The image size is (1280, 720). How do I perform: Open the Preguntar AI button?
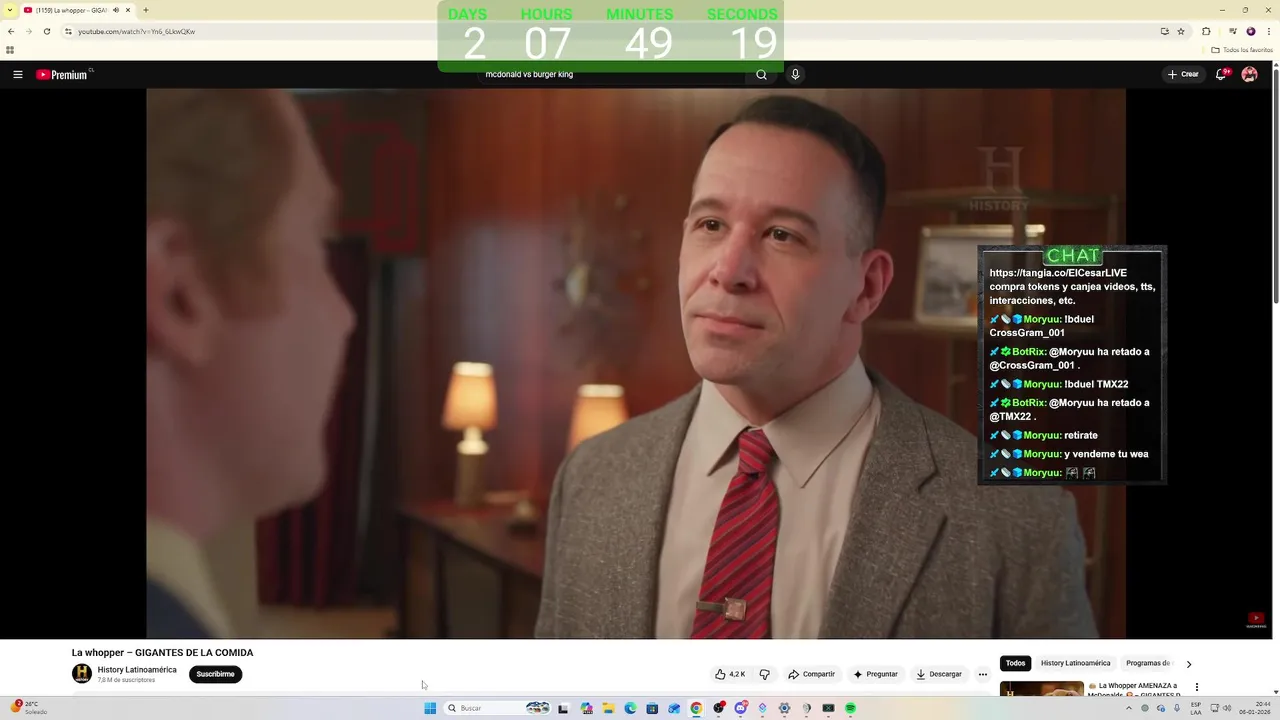(875, 674)
